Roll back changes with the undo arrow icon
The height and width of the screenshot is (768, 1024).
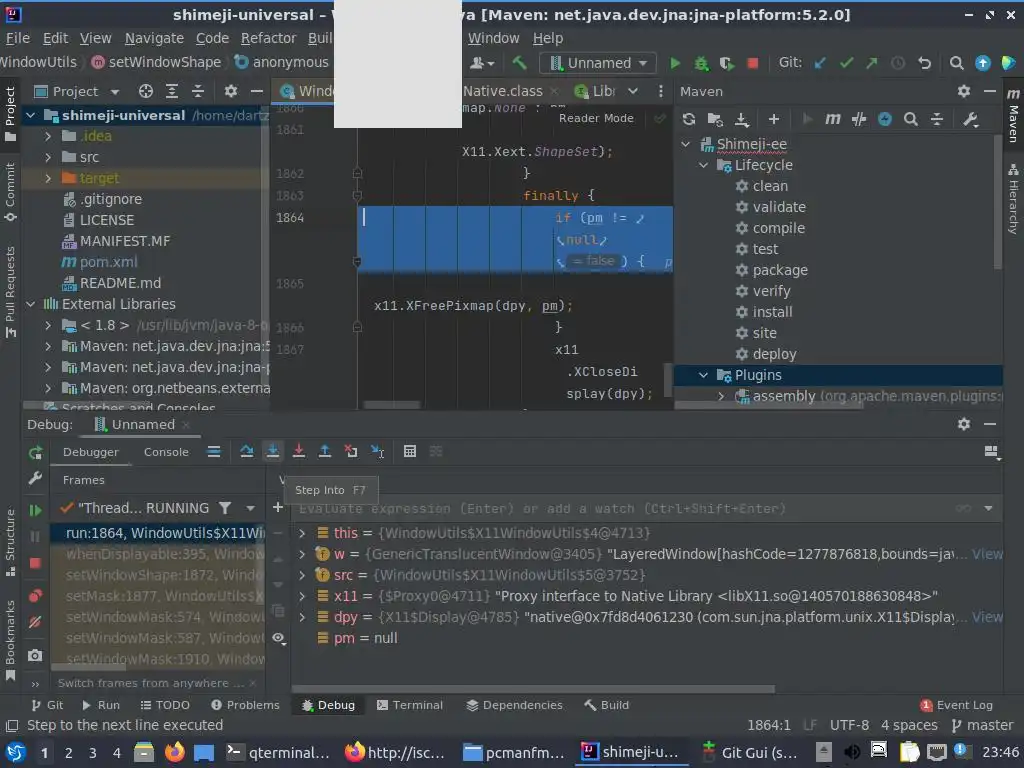pos(924,63)
